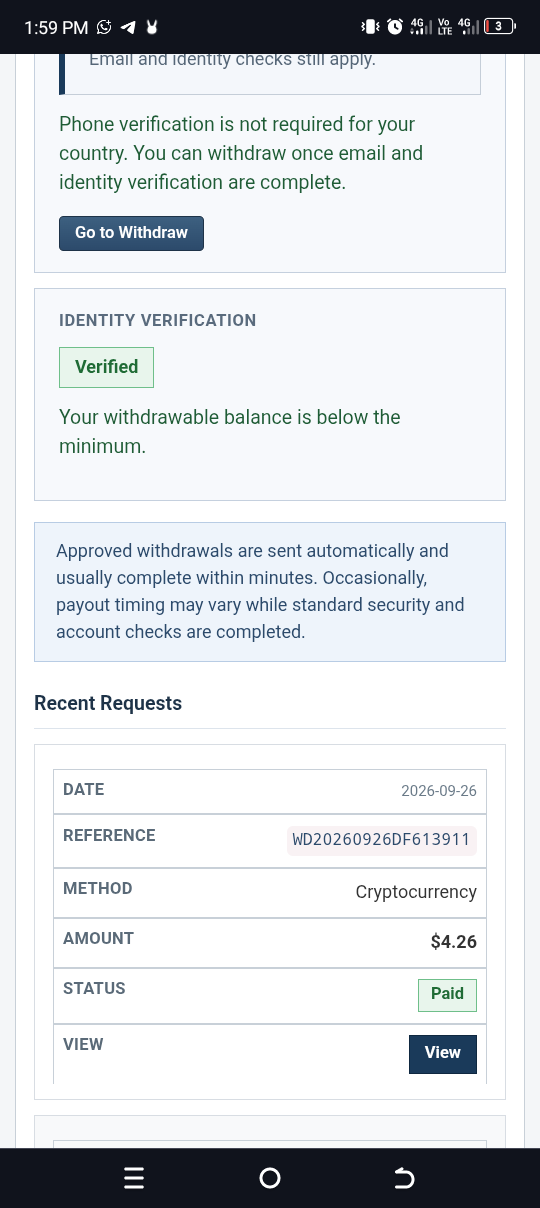Tap the battery level indicator
Image resolution: width=540 pixels, height=1208 pixels.
[500, 27]
